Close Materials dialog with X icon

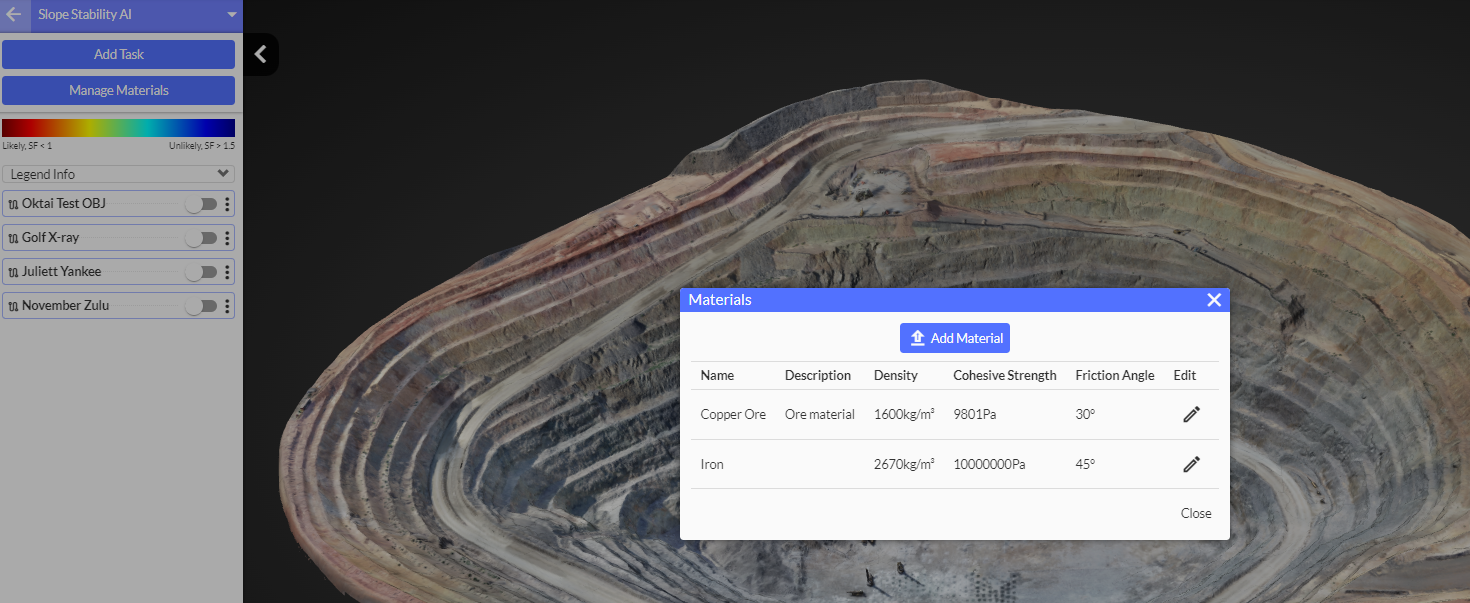pyautogui.click(x=1213, y=300)
